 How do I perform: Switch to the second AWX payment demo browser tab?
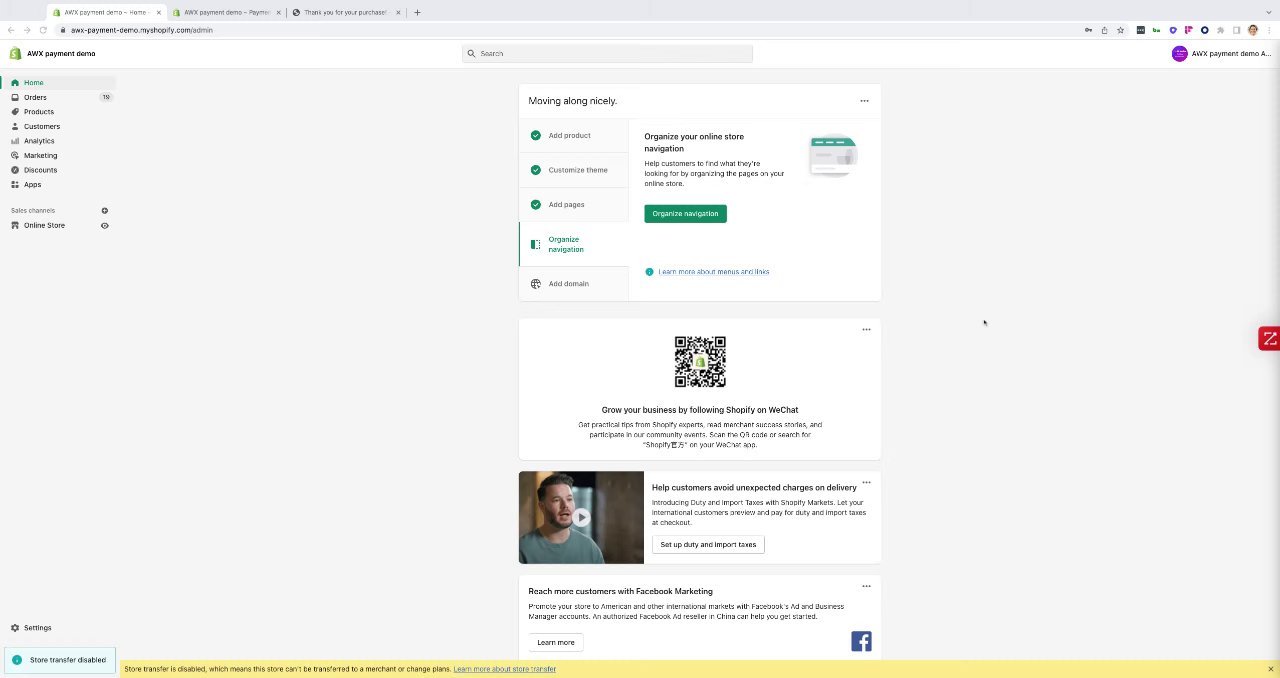click(x=227, y=12)
